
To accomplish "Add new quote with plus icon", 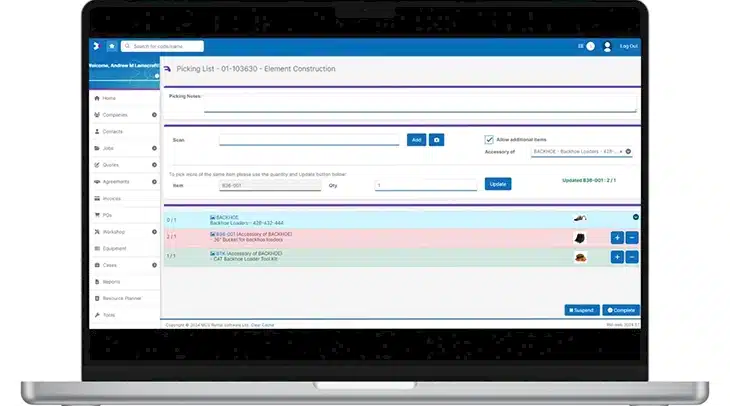I will 154,165.
